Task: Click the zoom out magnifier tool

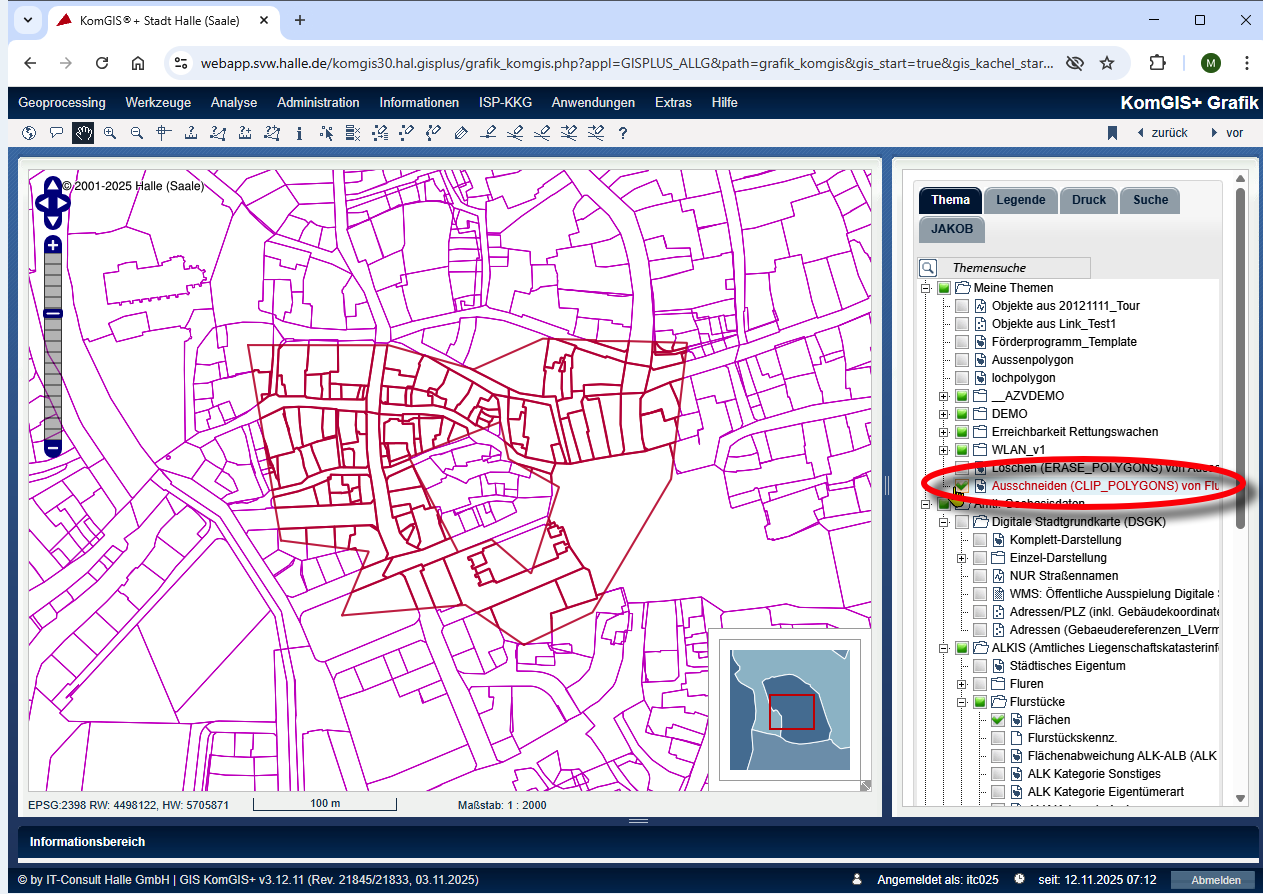Action: [x=137, y=133]
